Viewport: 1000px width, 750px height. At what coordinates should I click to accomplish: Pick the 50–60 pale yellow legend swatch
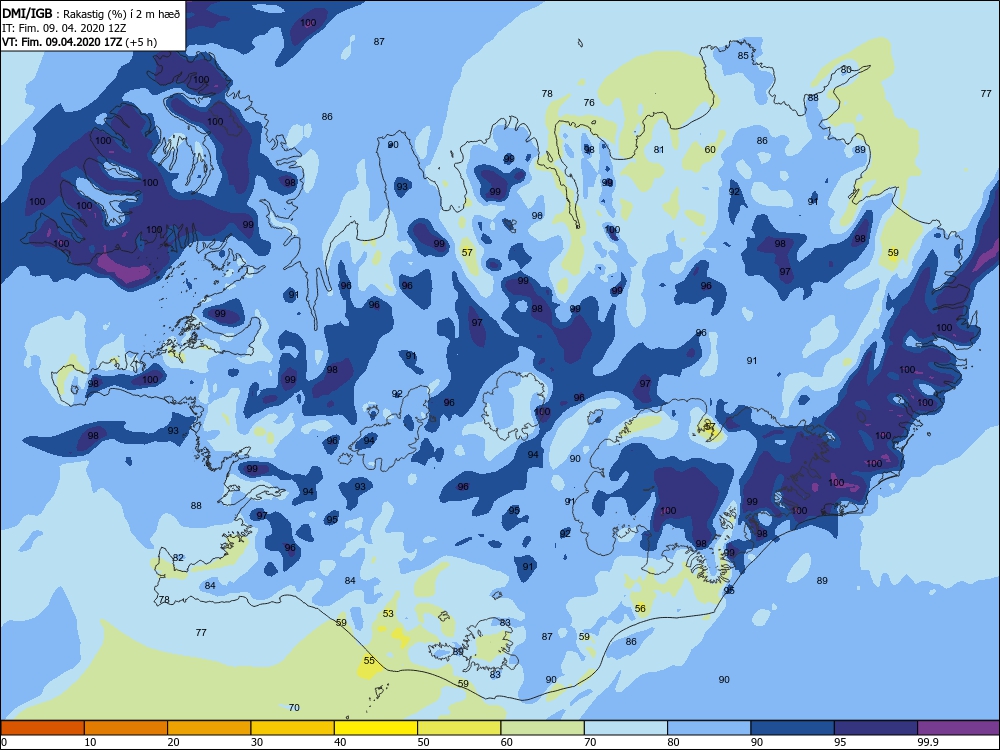459,728
